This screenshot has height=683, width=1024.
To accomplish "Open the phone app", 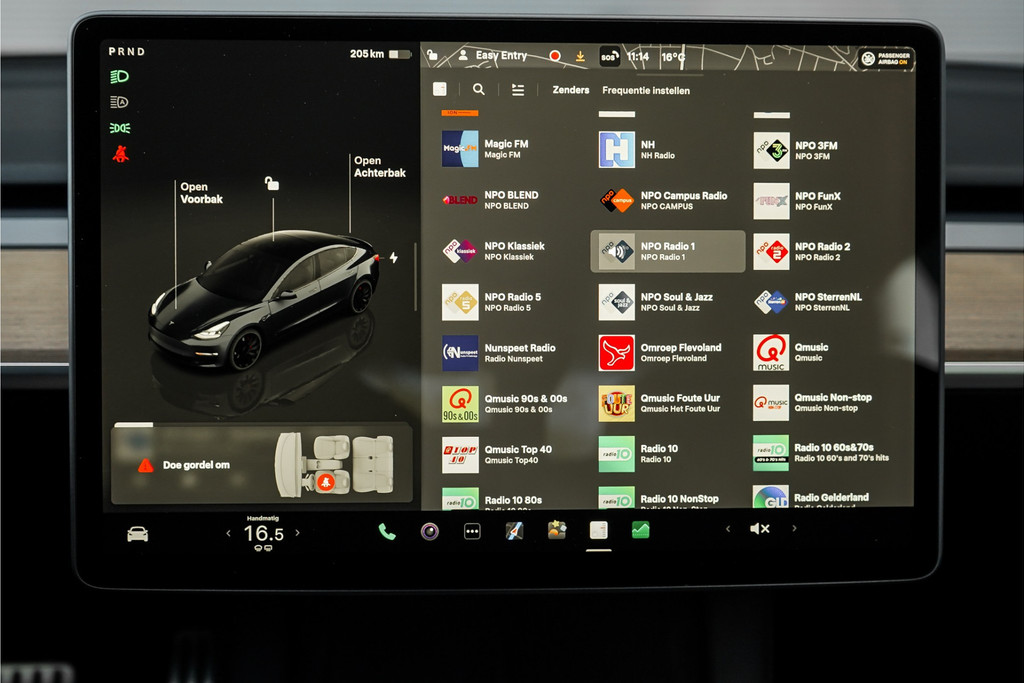I will coord(387,531).
